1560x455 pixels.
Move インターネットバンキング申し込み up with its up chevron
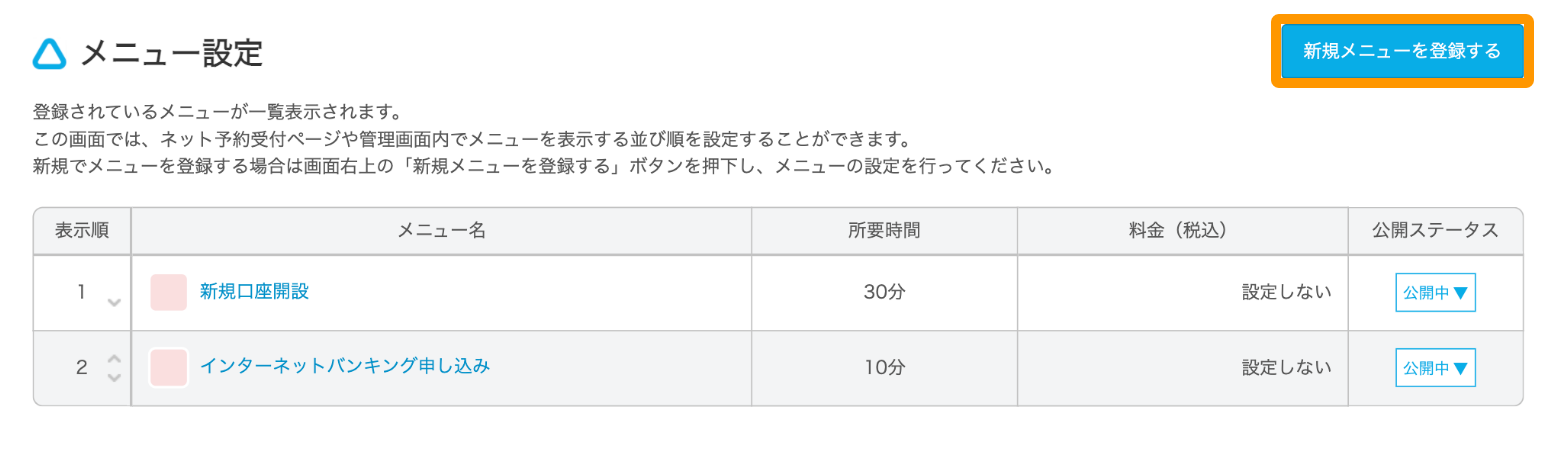point(114,358)
